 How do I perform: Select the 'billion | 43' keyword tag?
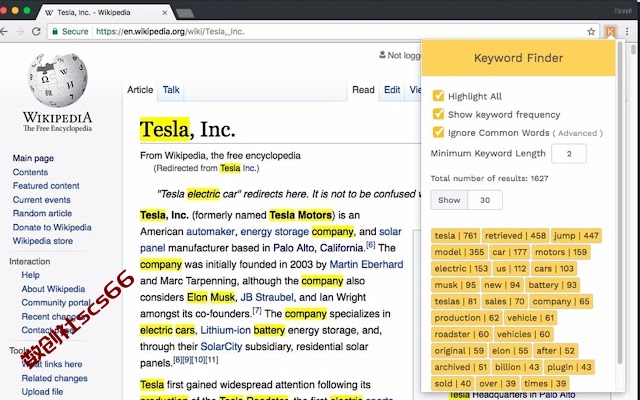click(517, 367)
